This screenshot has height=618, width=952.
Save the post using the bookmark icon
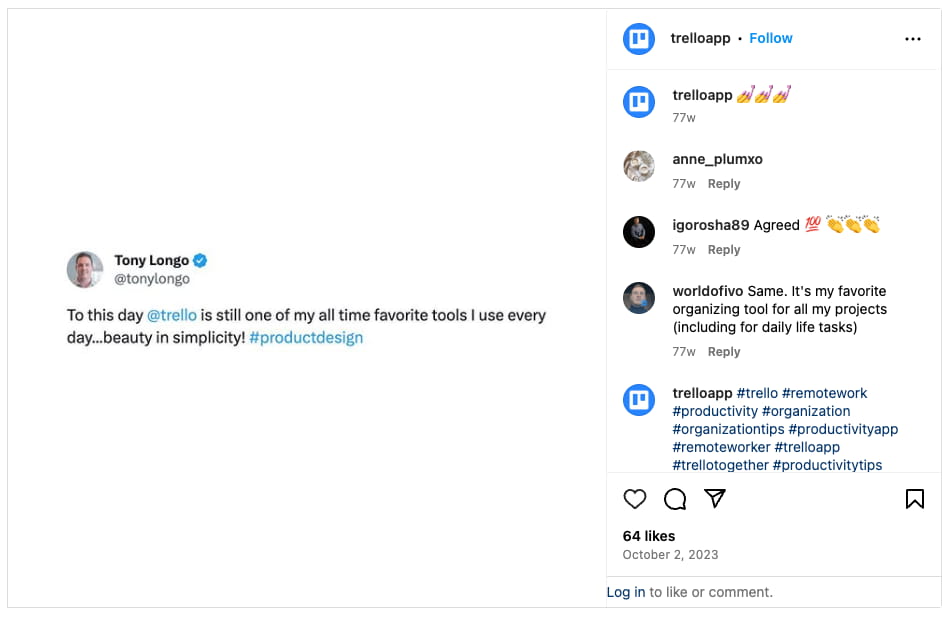916,498
